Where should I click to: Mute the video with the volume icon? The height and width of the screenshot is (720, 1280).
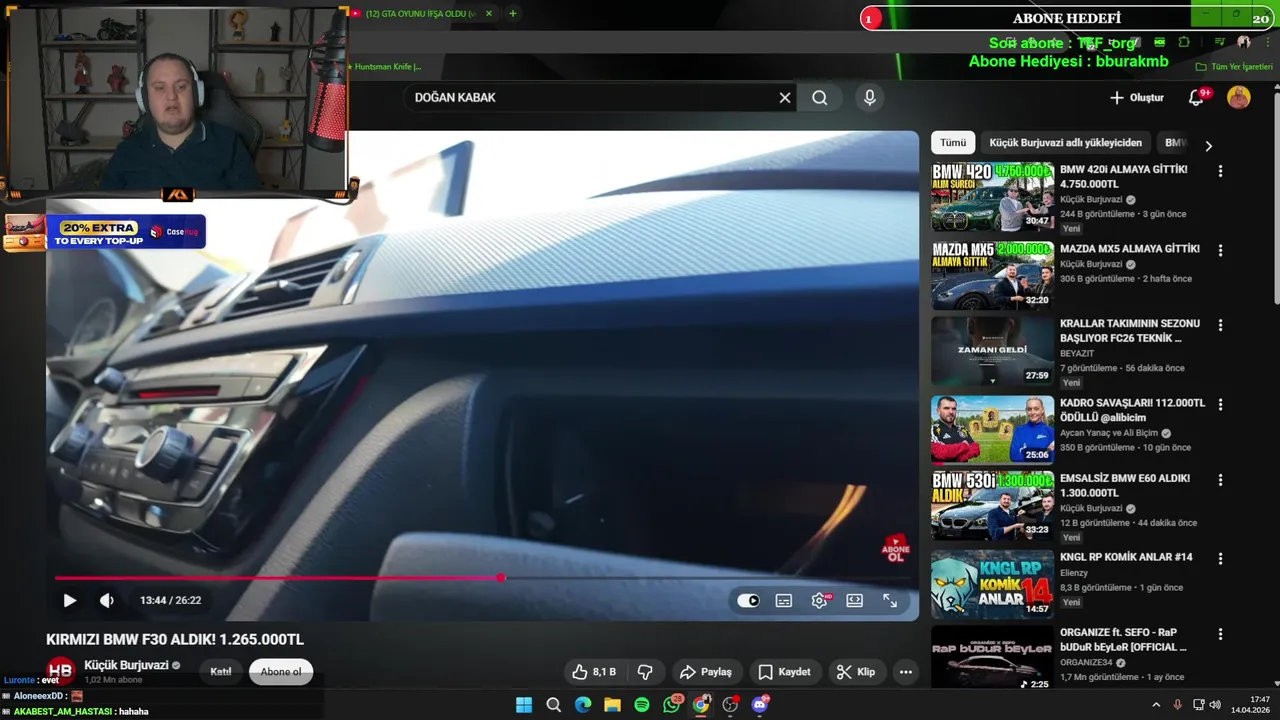point(106,601)
